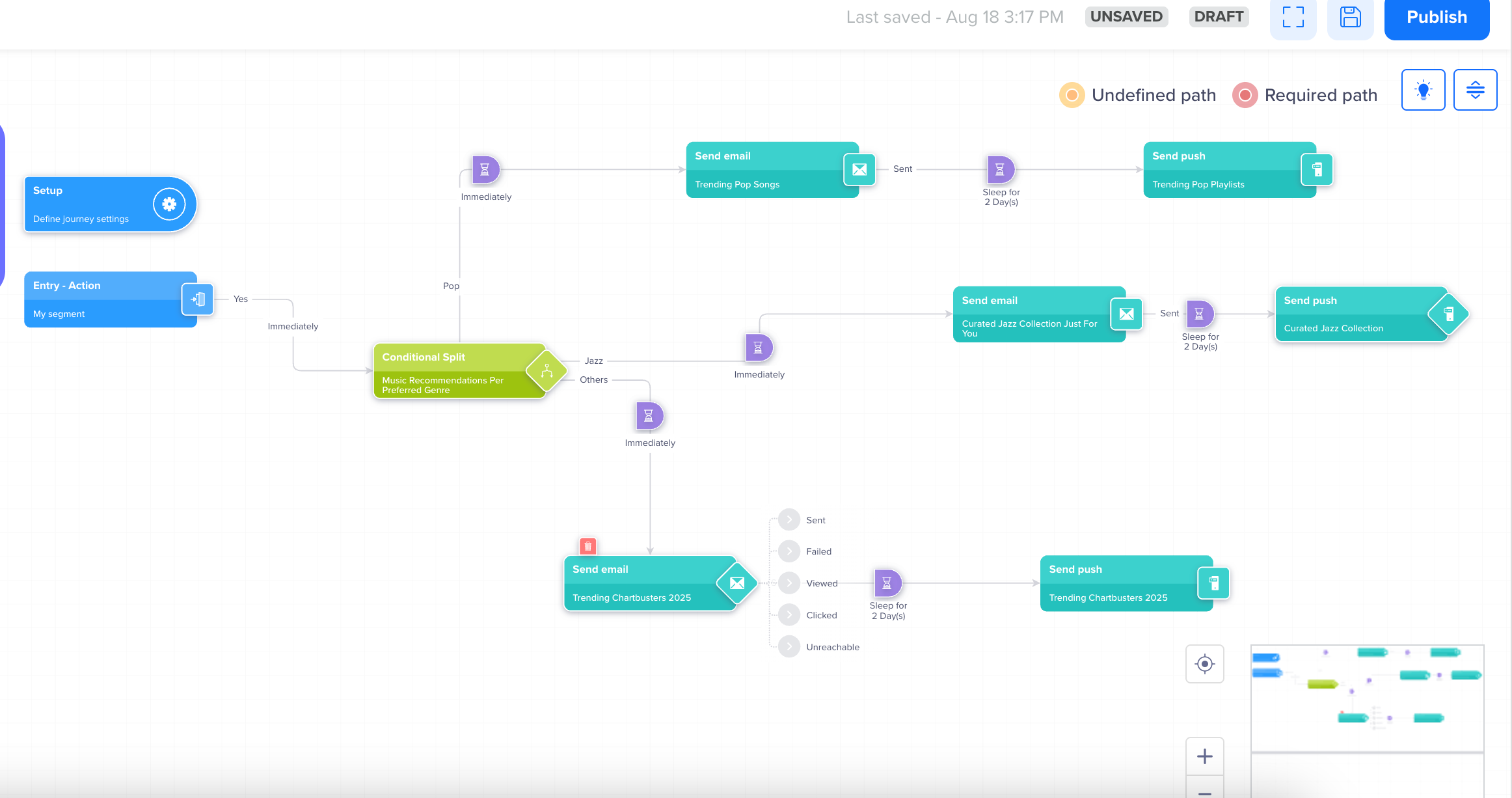
Task: Toggle the tips lightbulb control
Action: coord(1423,89)
